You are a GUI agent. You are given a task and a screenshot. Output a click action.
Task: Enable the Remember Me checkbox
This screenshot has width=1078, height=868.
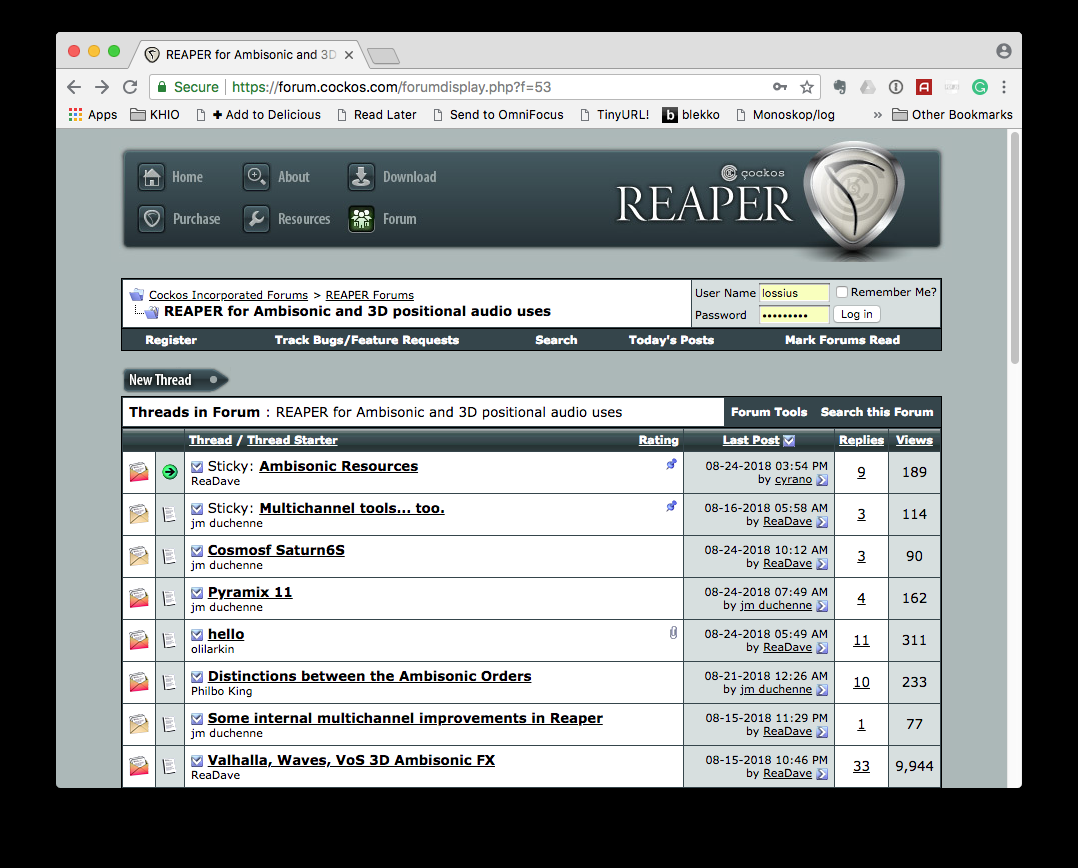coord(842,292)
